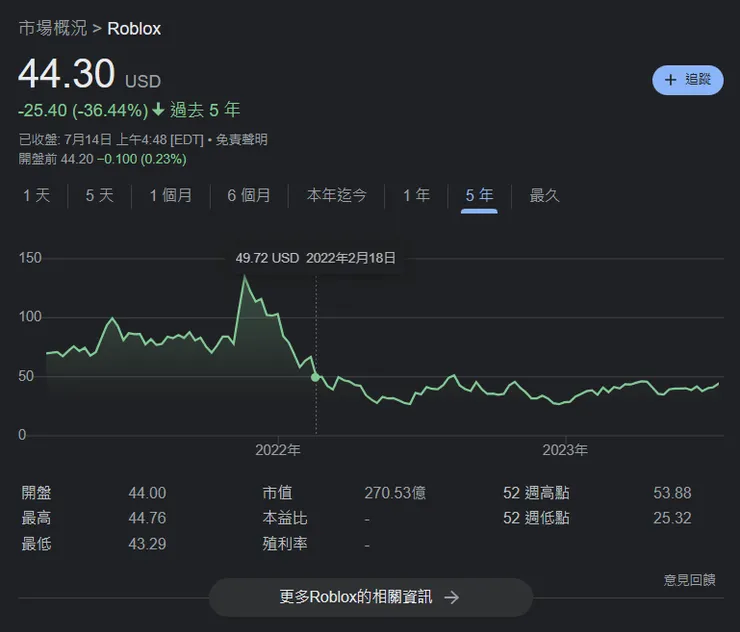Switch chart to the 1 天 tab
This screenshot has height=632, width=740.
point(36,195)
